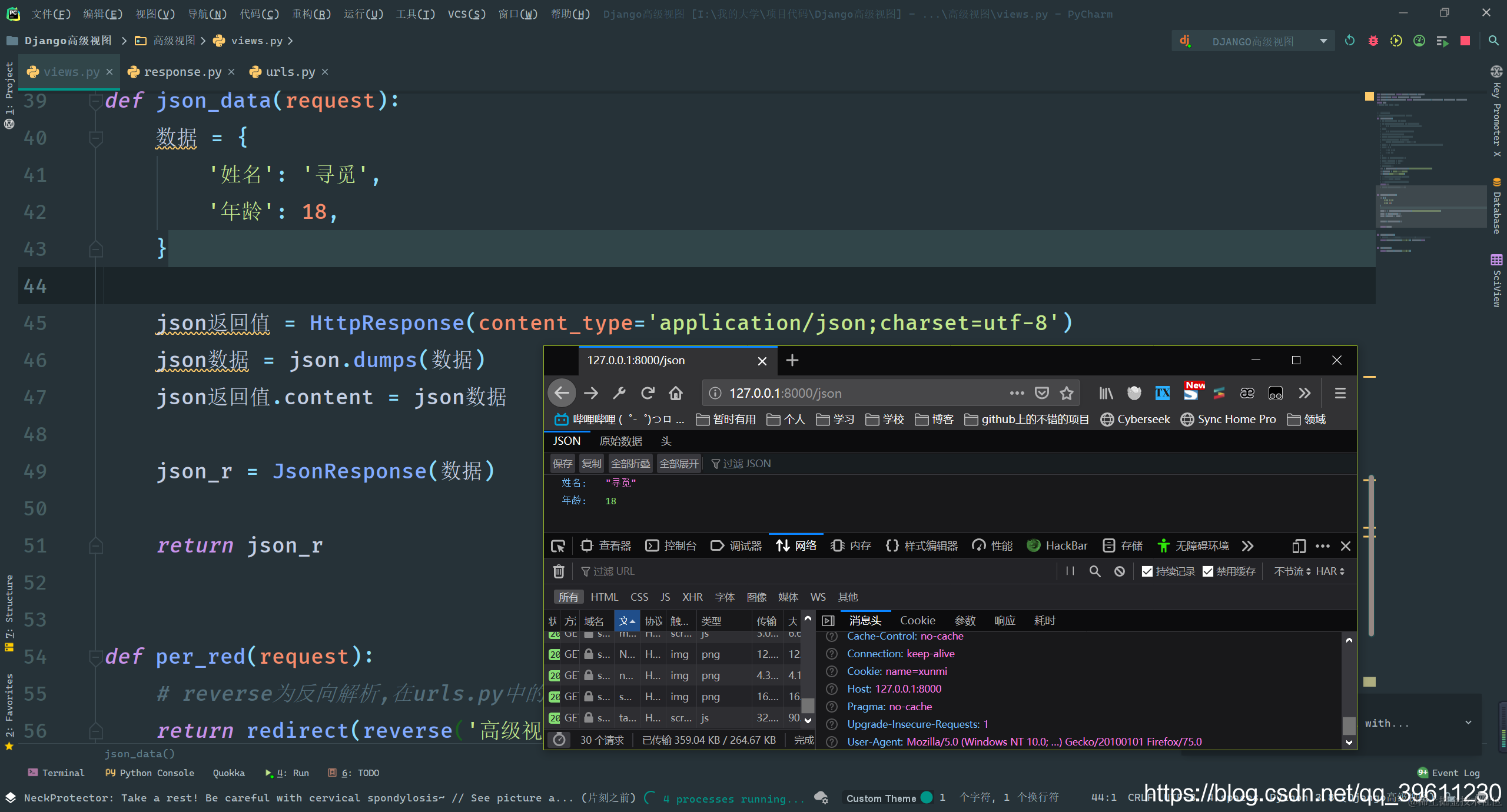Filter requests by XHR

[x=692, y=597]
